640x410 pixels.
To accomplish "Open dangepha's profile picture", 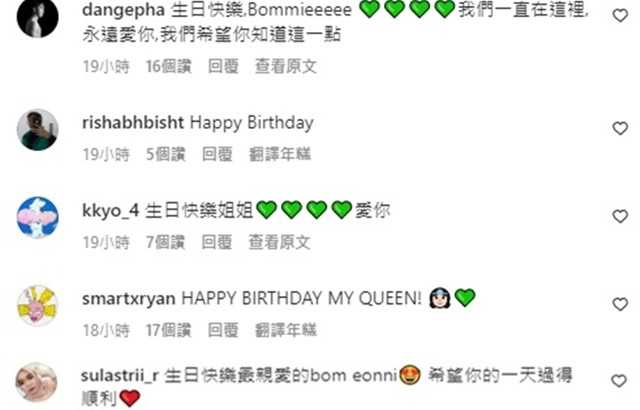I will tap(38, 17).
